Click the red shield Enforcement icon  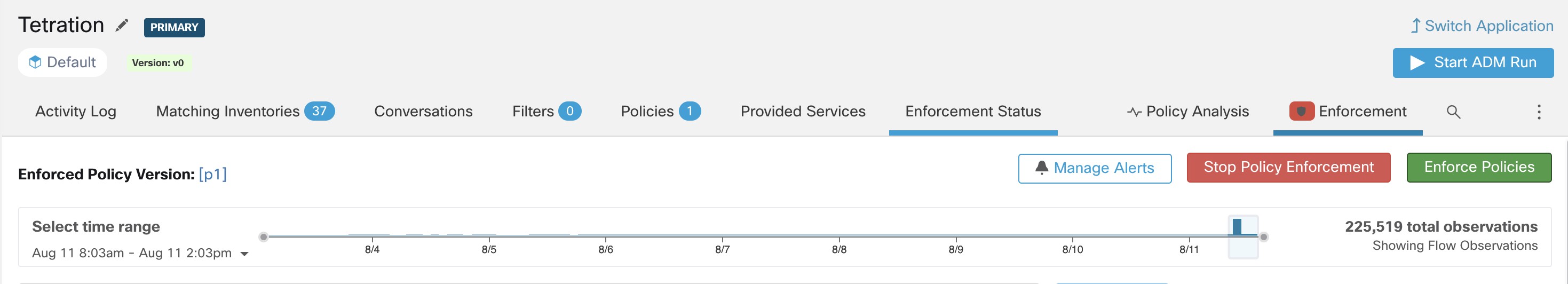pyautogui.click(x=1301, y=112)
